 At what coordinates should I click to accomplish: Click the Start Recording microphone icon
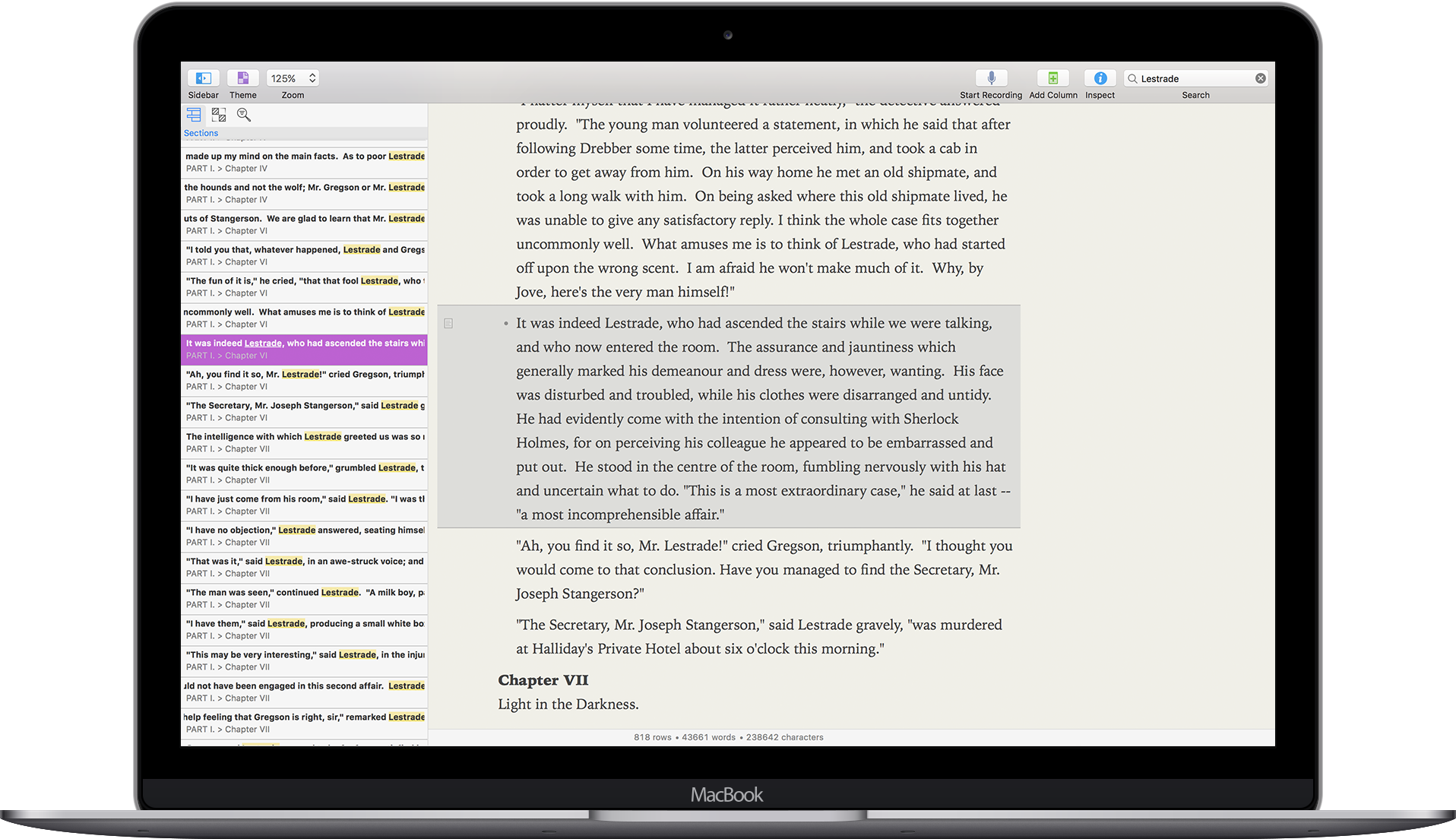(991, 78)
